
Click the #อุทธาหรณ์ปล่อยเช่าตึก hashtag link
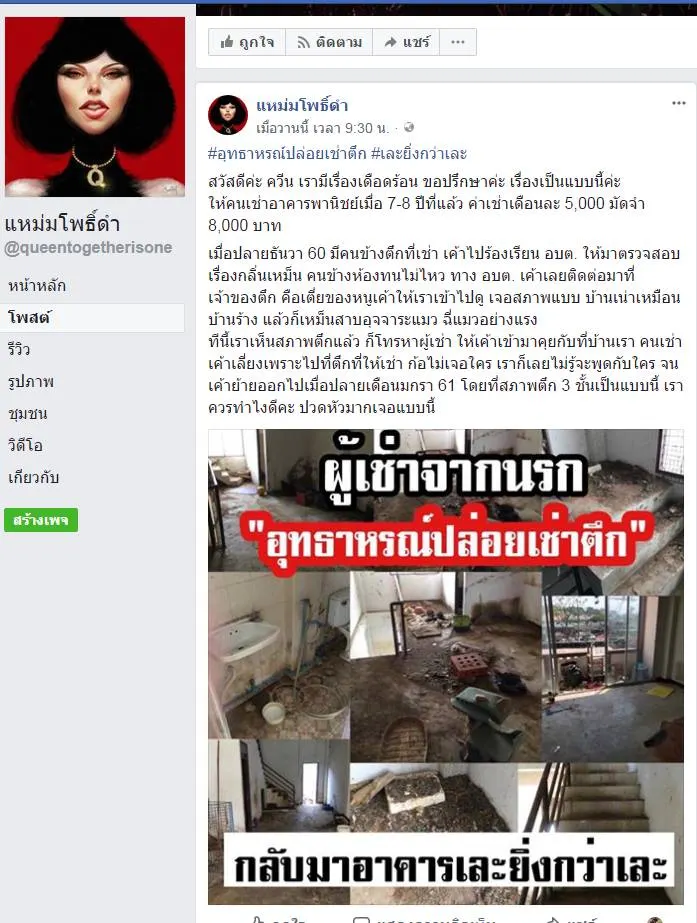point(287,154)
